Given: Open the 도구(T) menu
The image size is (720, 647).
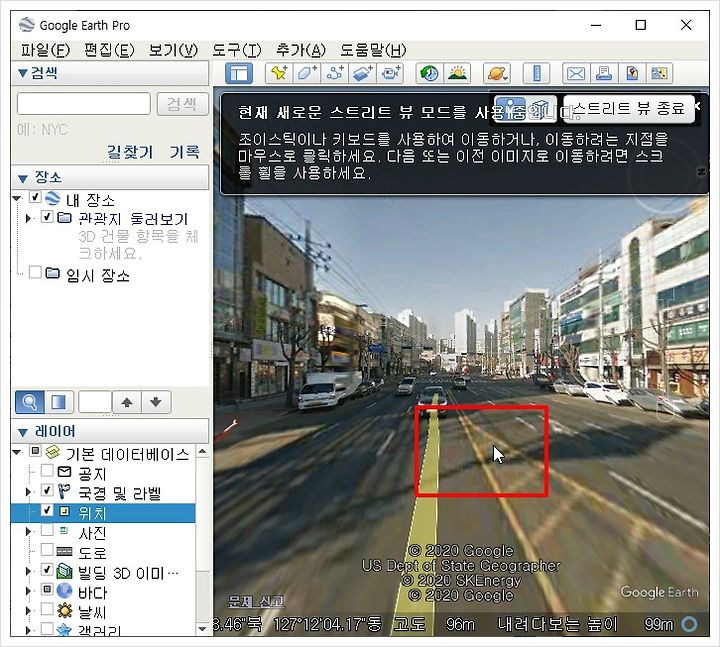Looking at the screenshot, I should tap(236, 50).
